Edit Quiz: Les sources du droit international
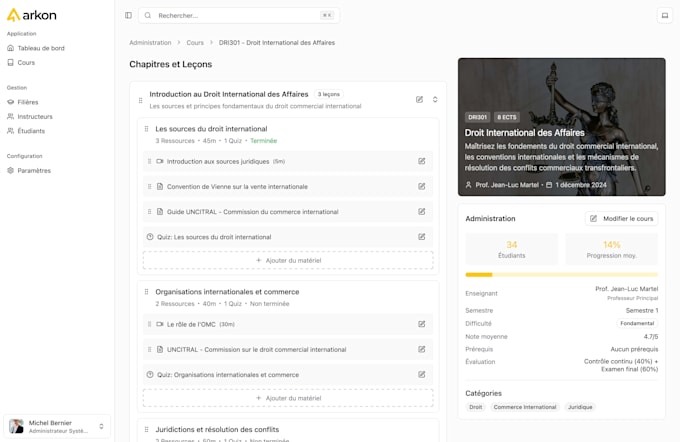Screen dimensions: 680x442 click(422, 237)
